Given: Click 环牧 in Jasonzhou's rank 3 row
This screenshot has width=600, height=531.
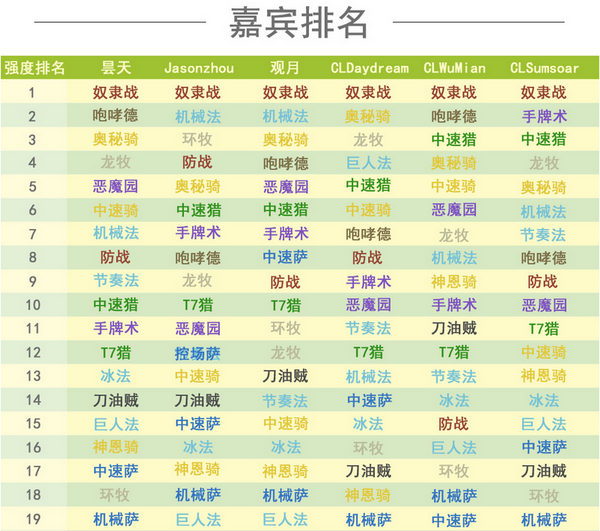Looking at the screenshot, I should [197, 139].
